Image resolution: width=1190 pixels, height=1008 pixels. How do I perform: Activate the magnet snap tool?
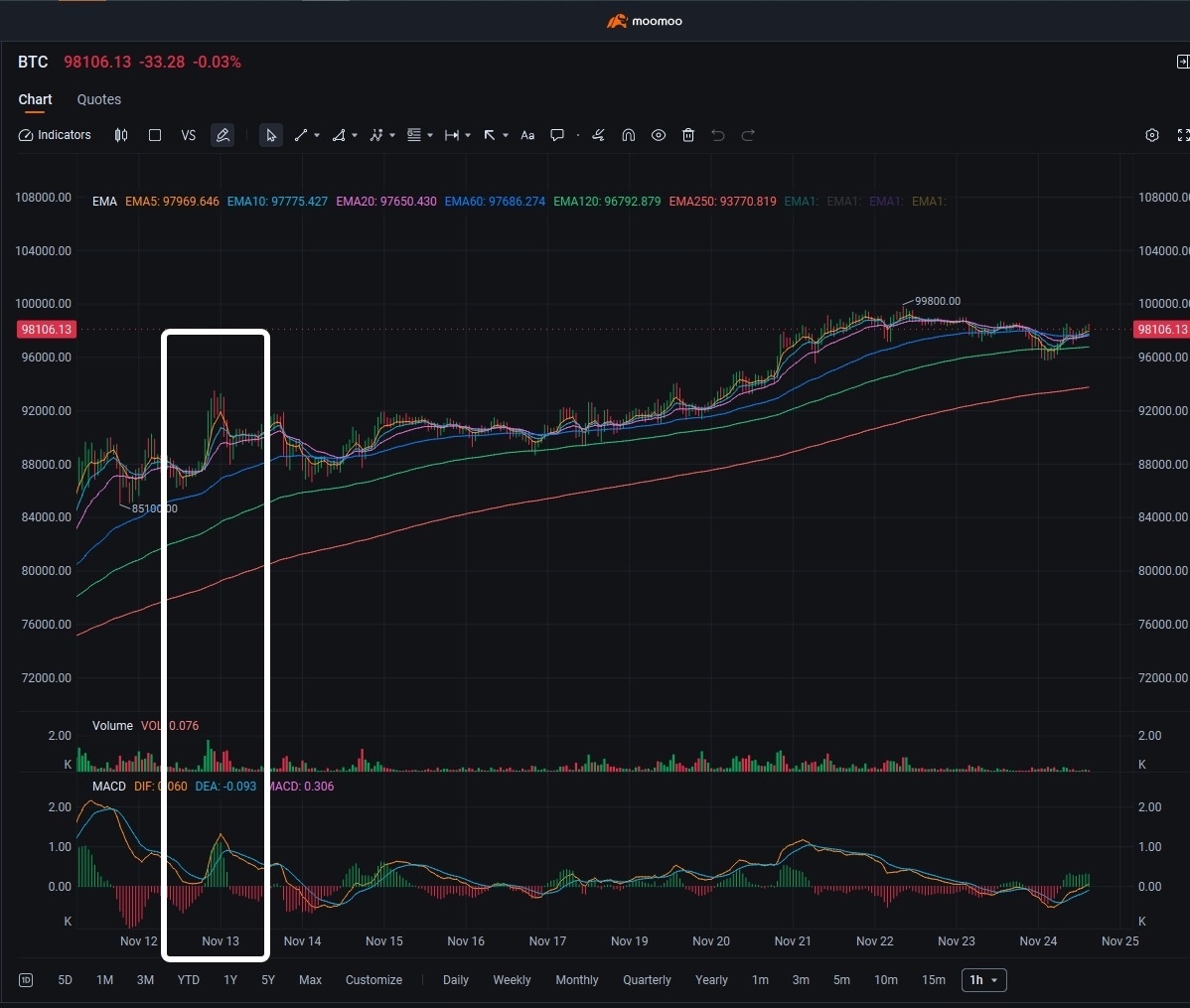pos(629,135)
